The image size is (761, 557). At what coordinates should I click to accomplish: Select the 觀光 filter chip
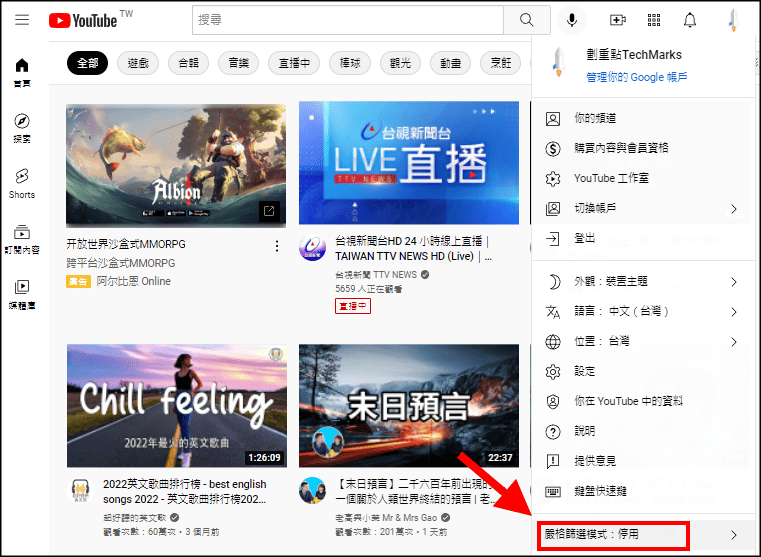point(400,63)
